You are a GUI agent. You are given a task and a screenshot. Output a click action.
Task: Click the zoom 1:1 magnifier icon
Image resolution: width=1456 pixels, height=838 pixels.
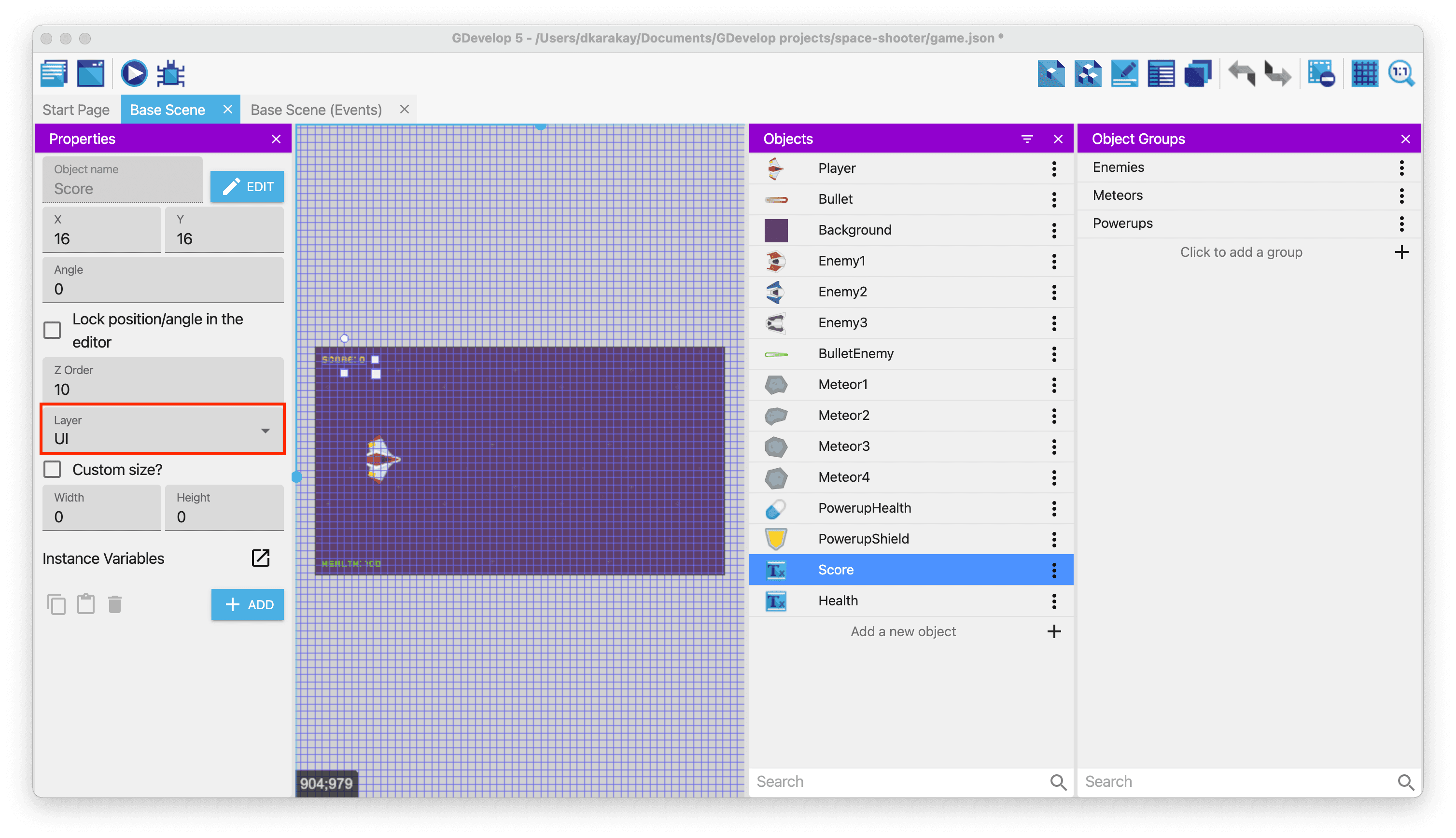pyautogui.click(x=1401, y=74)
